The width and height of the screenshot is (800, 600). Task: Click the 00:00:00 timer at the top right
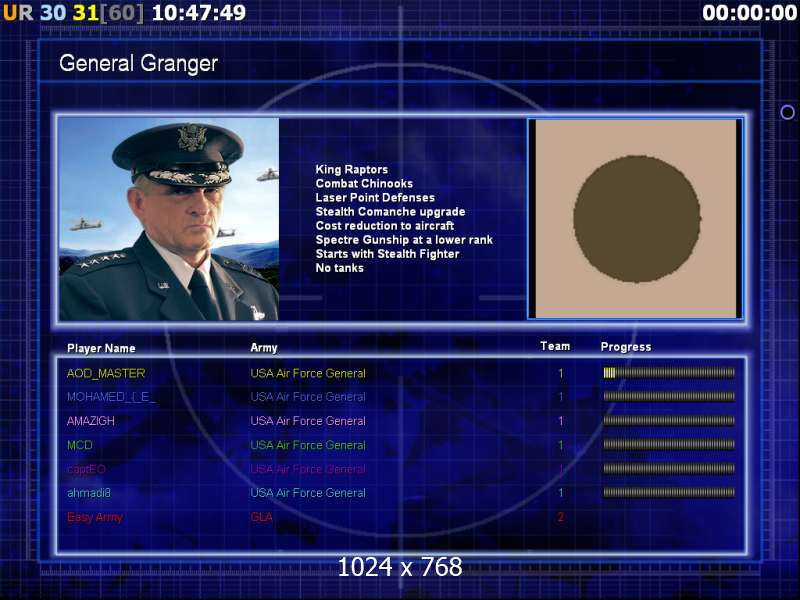pyautogui.click(x=749, y=13)
